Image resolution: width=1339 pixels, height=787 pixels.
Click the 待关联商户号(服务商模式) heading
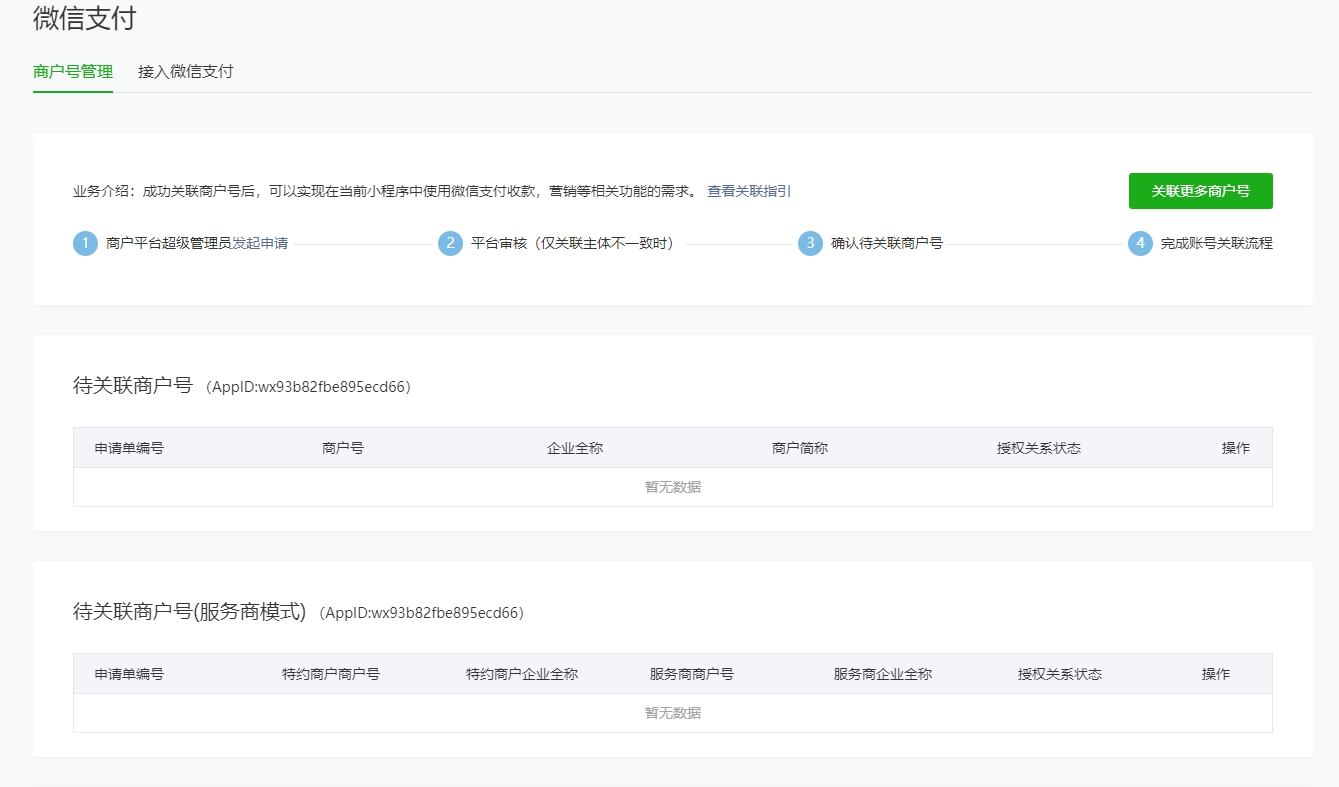coord(189,612)
